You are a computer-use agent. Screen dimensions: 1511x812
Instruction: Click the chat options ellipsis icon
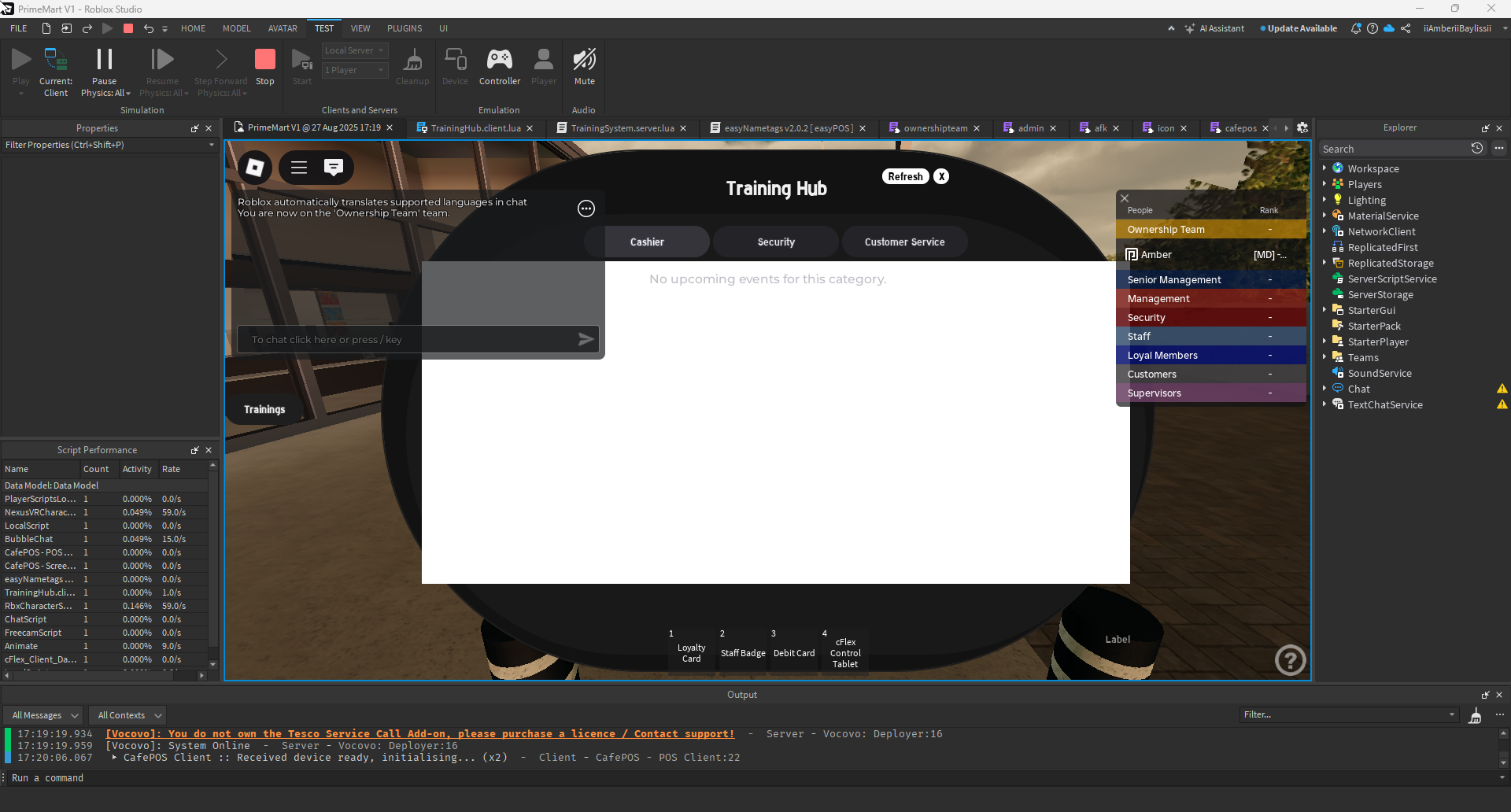[x=586, y=209]
